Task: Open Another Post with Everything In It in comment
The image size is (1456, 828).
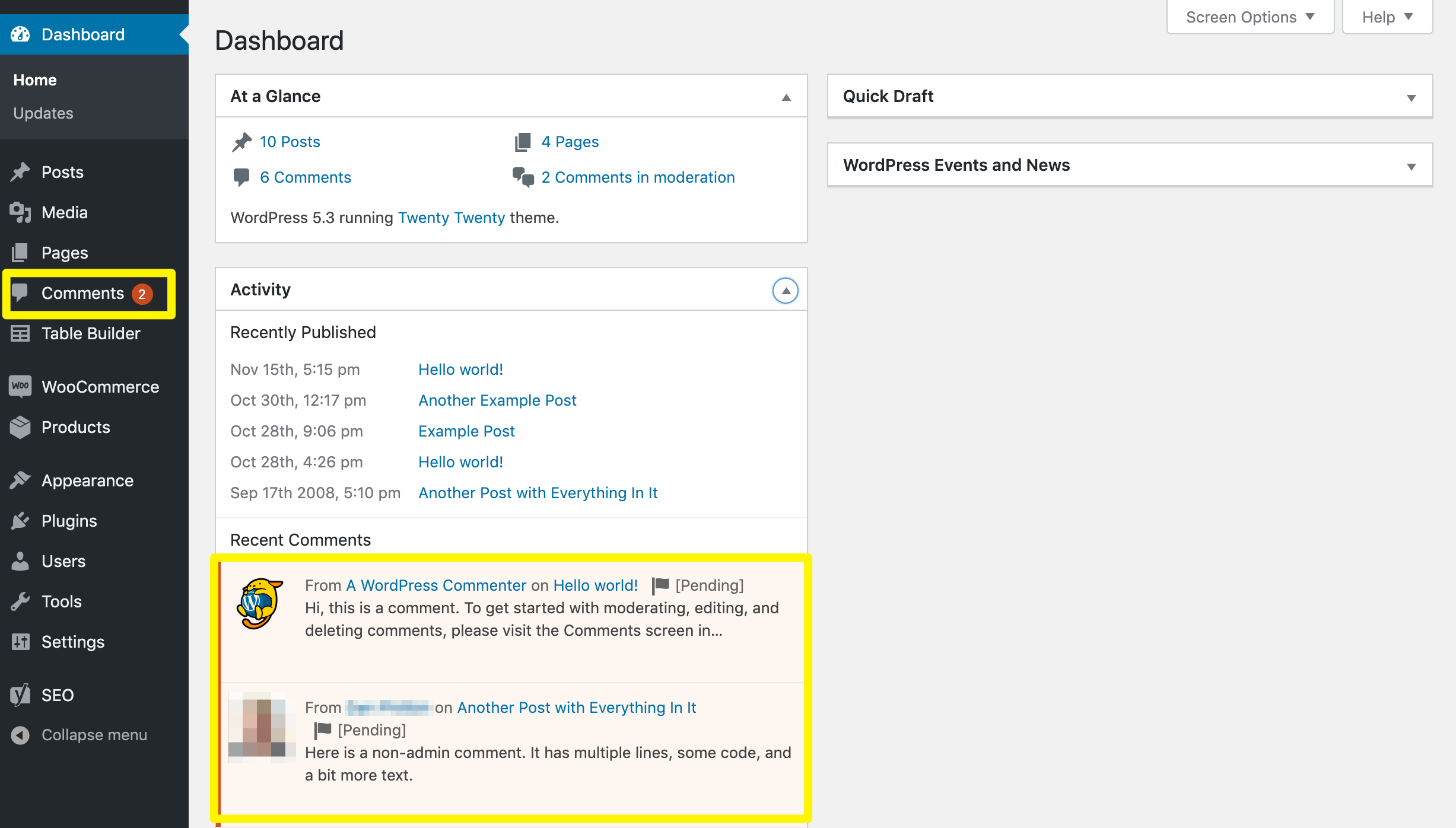Action: [x=577, y=708]
